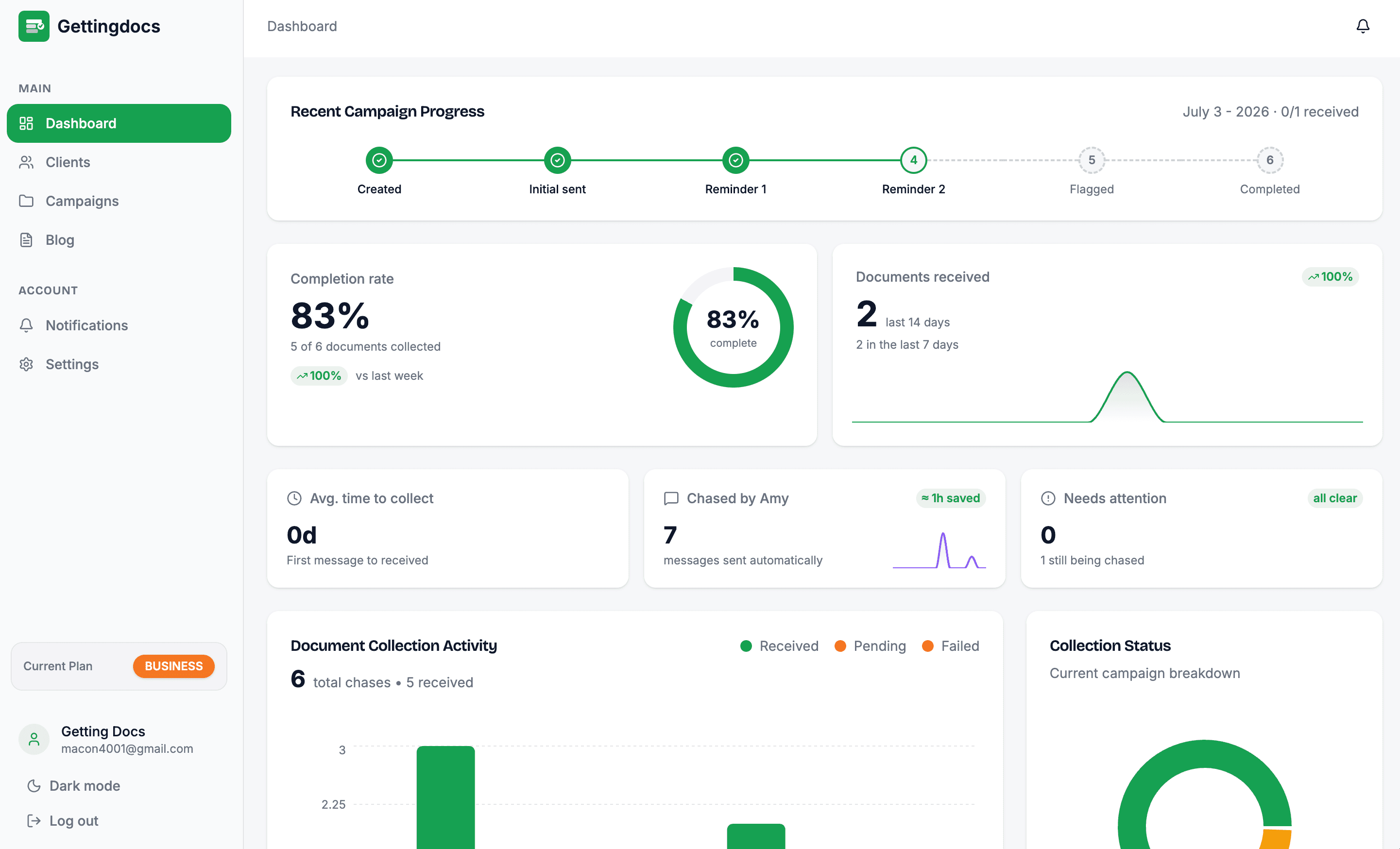Click the Dashboard breadcrumb title

pos(302,26)
